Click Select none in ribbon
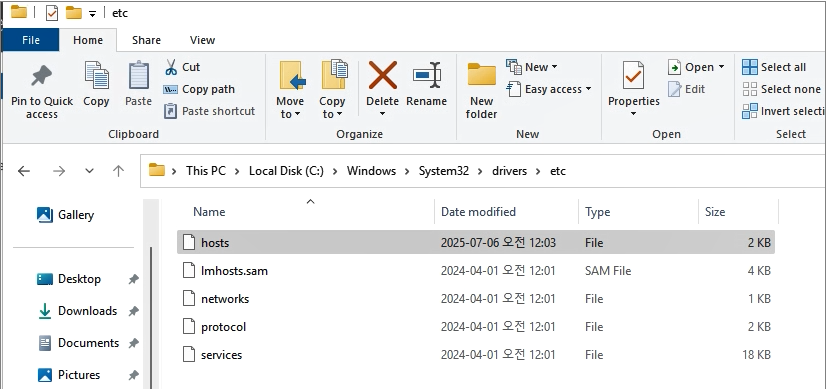 pos(781,89)
